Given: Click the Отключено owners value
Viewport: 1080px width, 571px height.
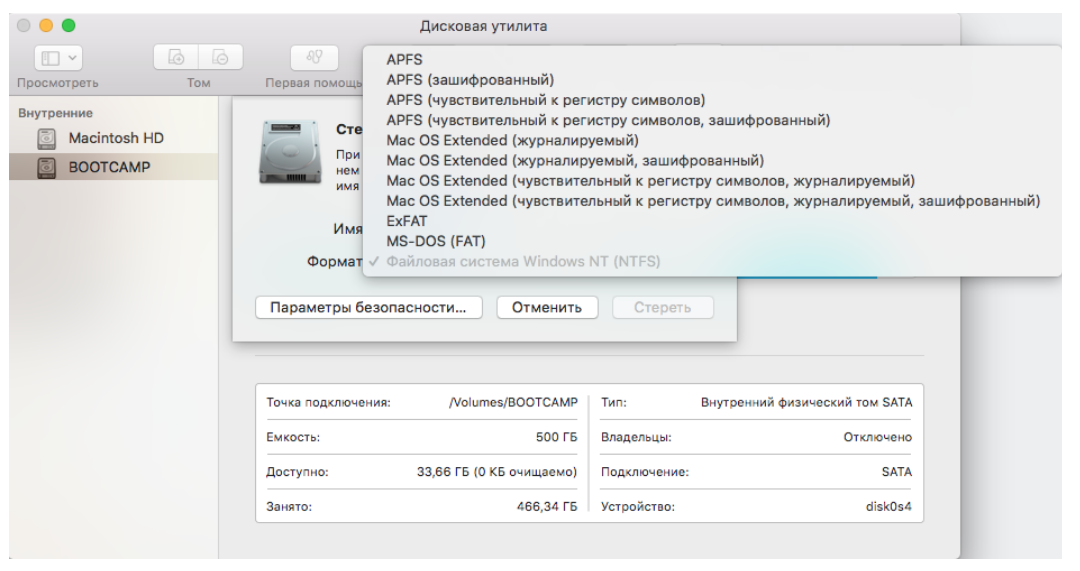Looking at the screenshot, I should pyautogui.click(x=878, y=437).
